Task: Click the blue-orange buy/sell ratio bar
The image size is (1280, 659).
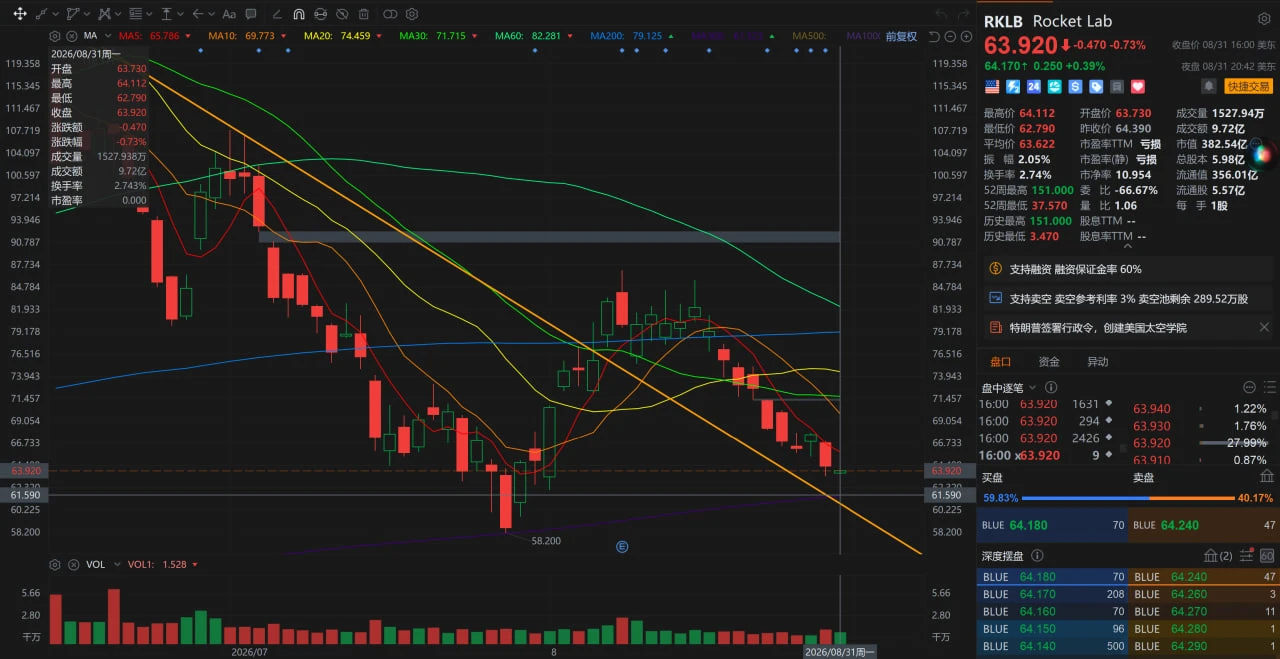Action: tap(1128, 498)
